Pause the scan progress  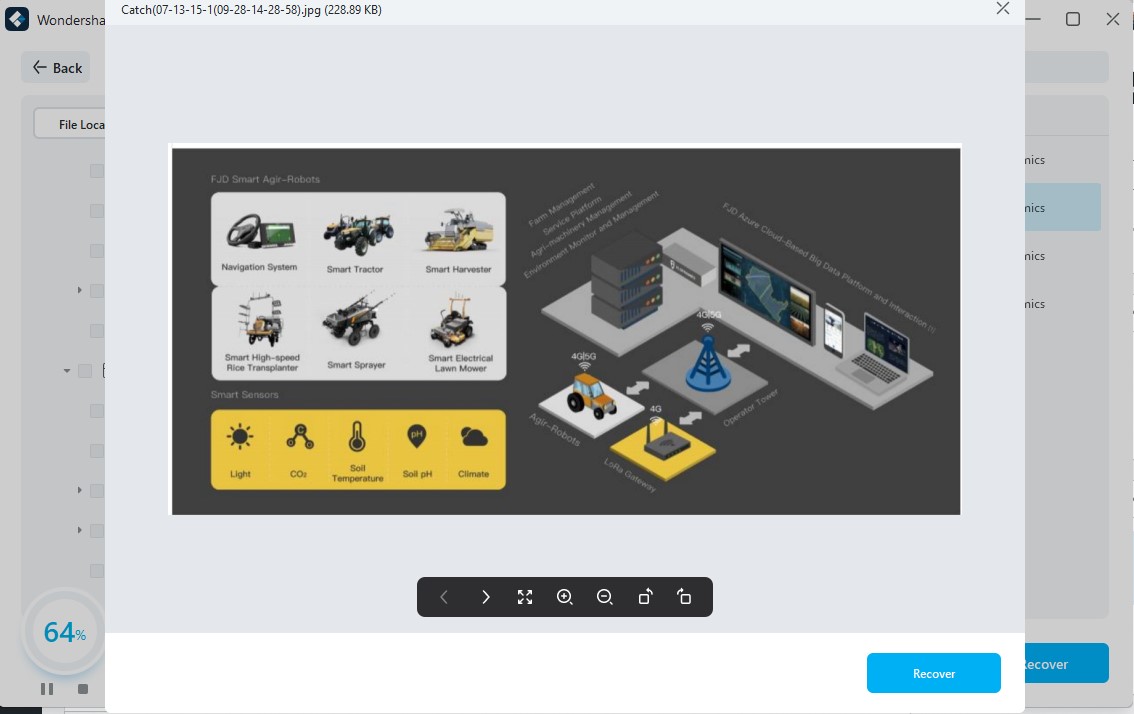[47, 689]
